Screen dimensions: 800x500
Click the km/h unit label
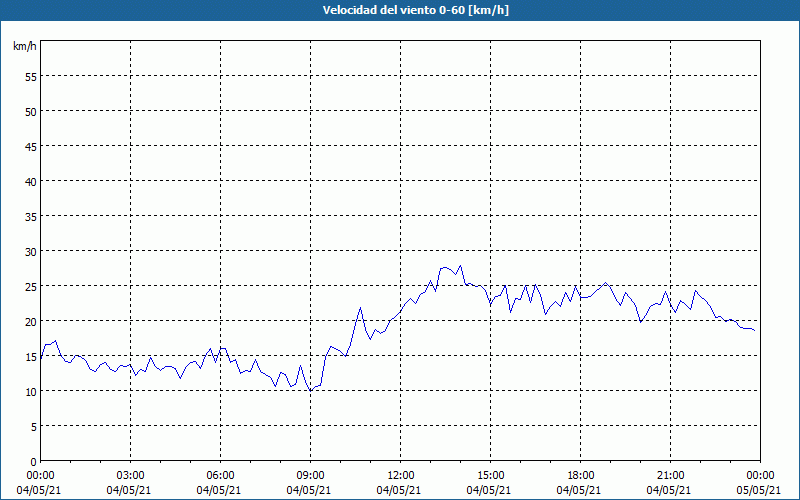point(25,46)
